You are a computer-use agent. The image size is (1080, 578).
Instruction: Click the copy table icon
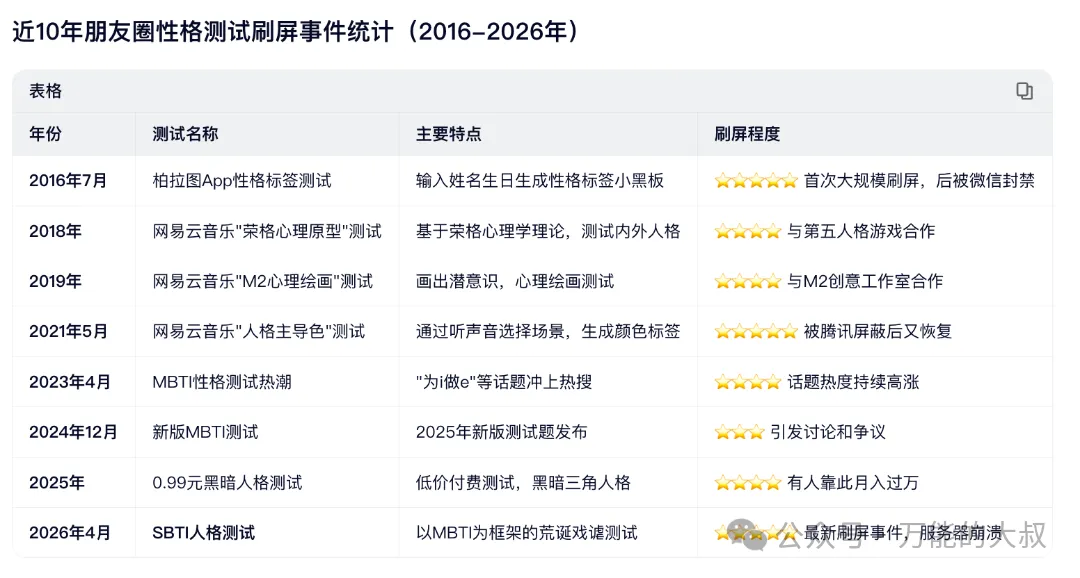point(1024,91)
